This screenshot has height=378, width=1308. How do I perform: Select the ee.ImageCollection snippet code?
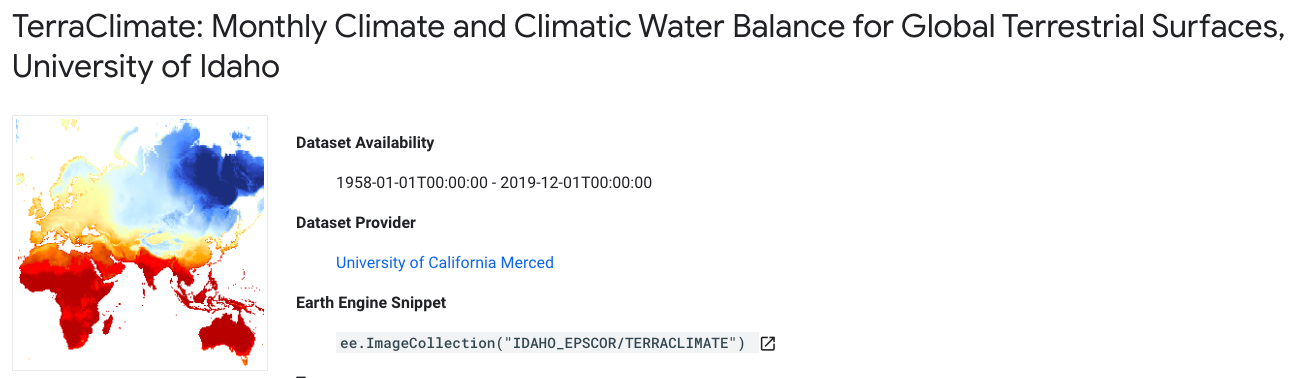[543, 343]
